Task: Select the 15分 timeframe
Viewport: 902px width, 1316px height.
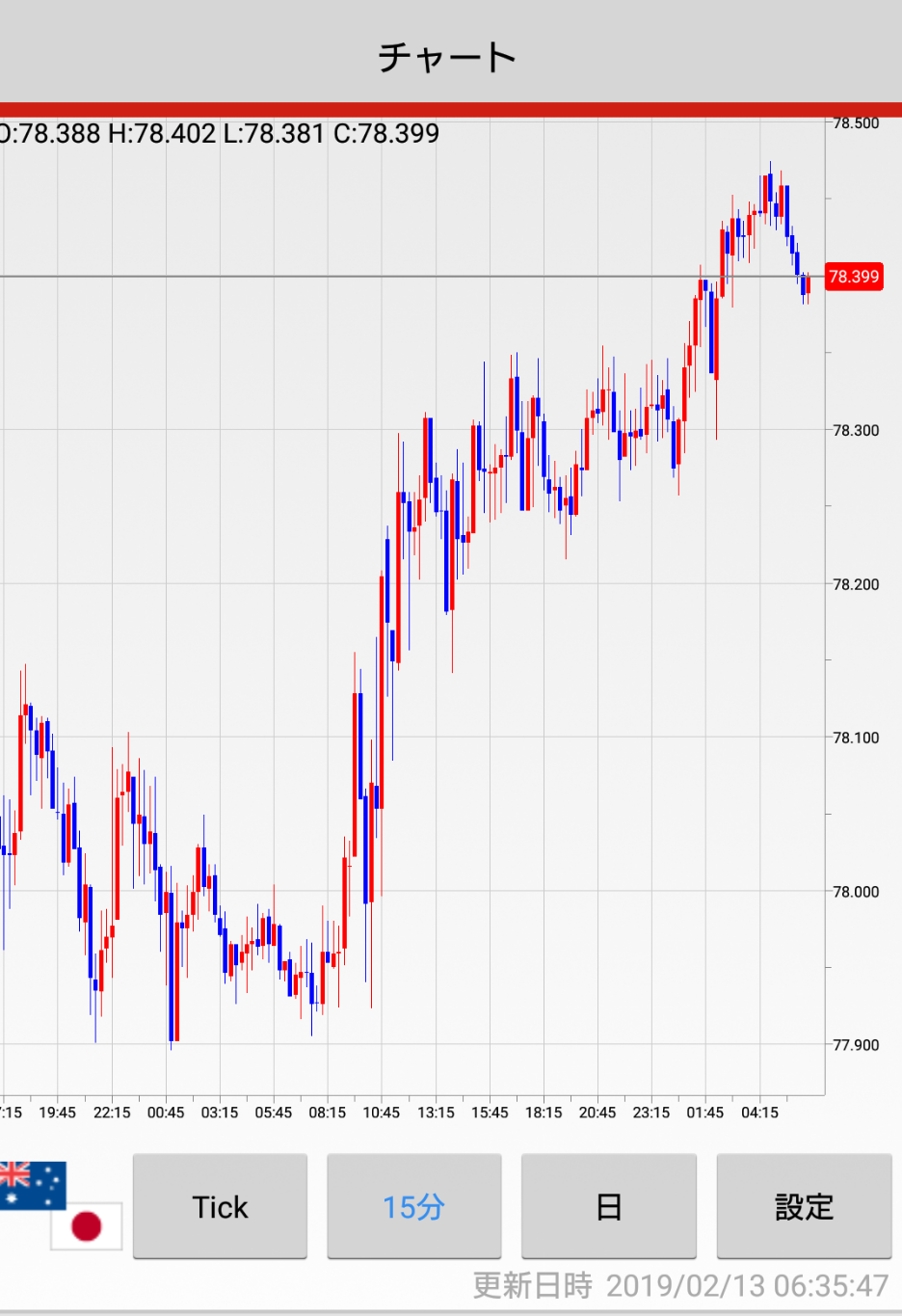Action: [413, 1206]
